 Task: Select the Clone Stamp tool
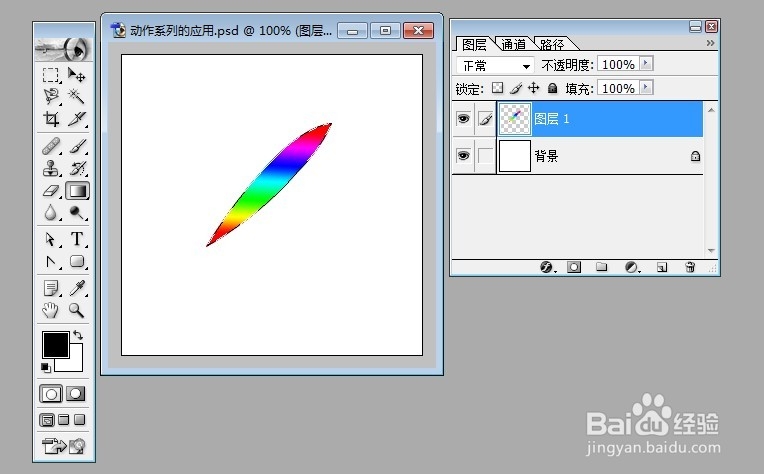51,168
